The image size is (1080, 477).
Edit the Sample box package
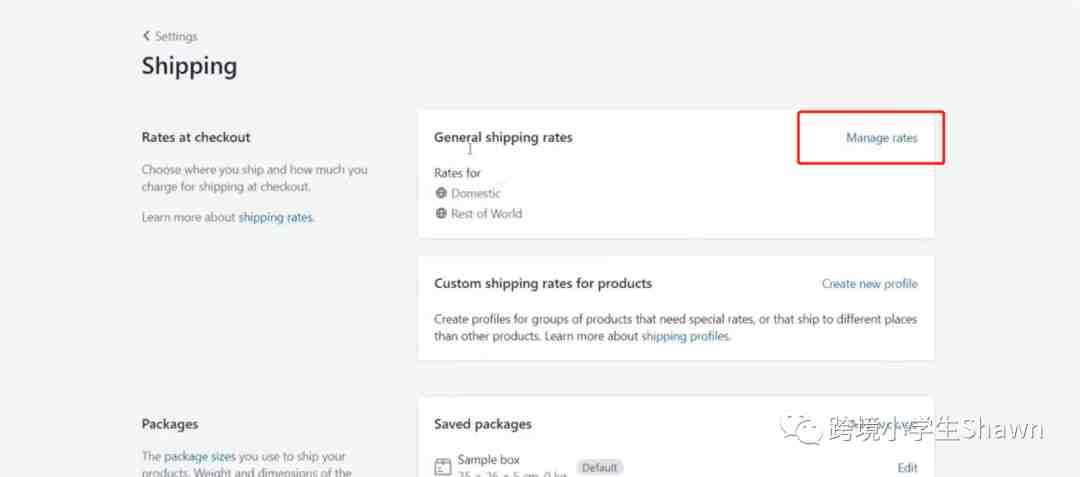[907, 467]
